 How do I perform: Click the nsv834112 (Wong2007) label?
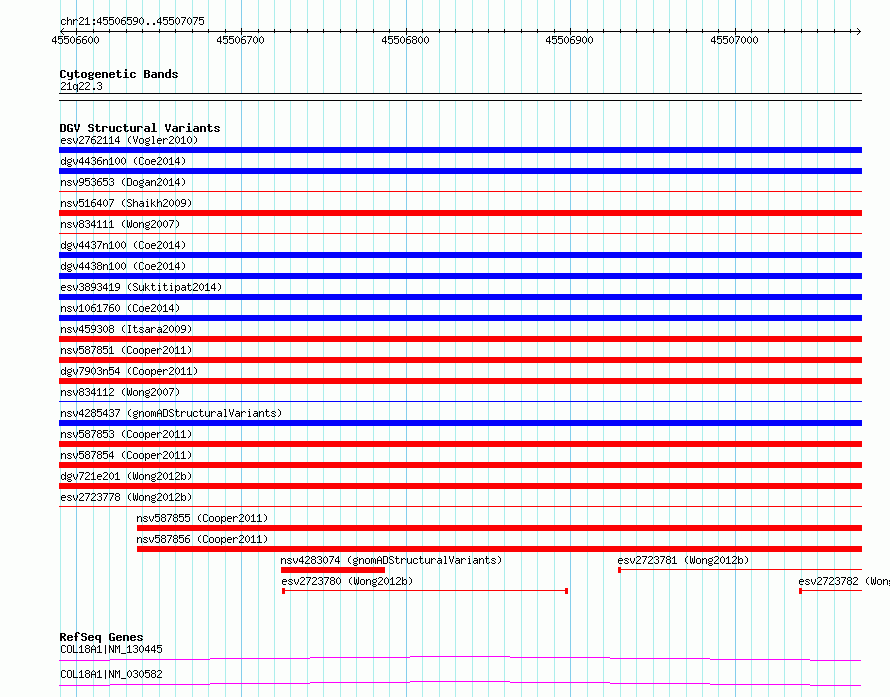(x=120, y=392)
